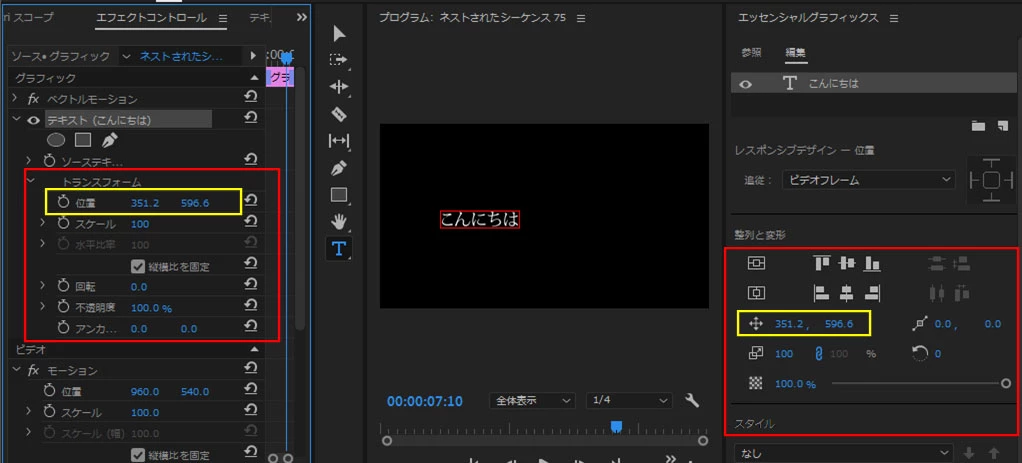This screenshot has height=463, width=1022.
Task: Show more panel tabs with » button
Action: tap(301, 18)
